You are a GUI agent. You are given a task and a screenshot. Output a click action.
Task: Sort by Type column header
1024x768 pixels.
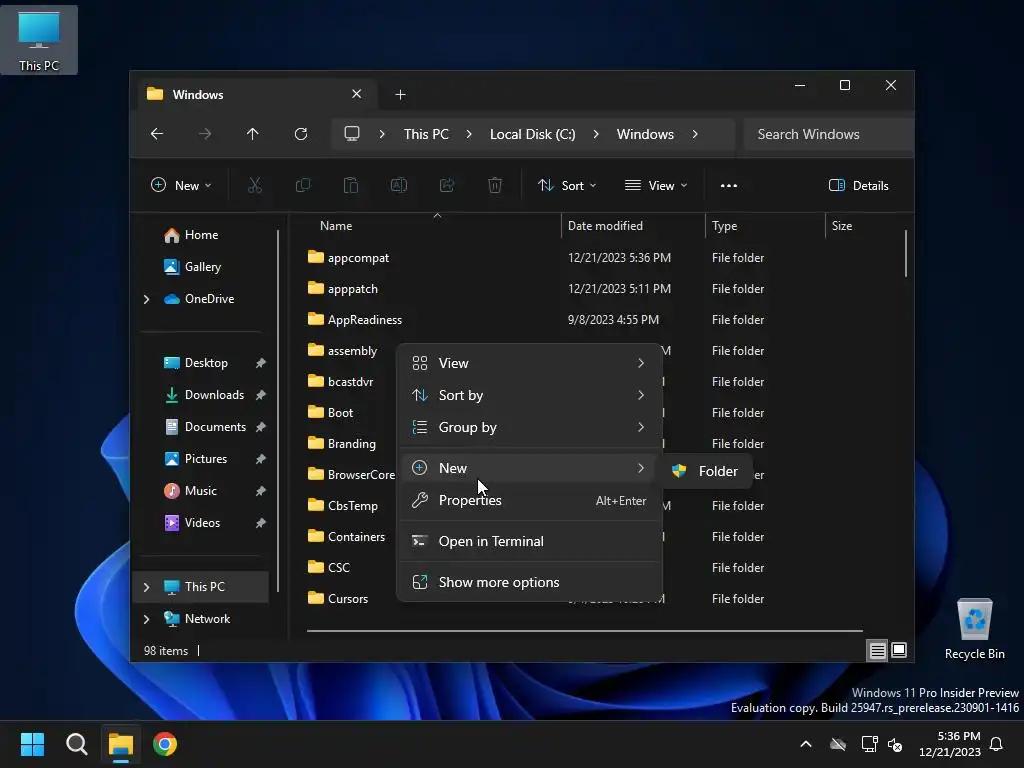724,226
